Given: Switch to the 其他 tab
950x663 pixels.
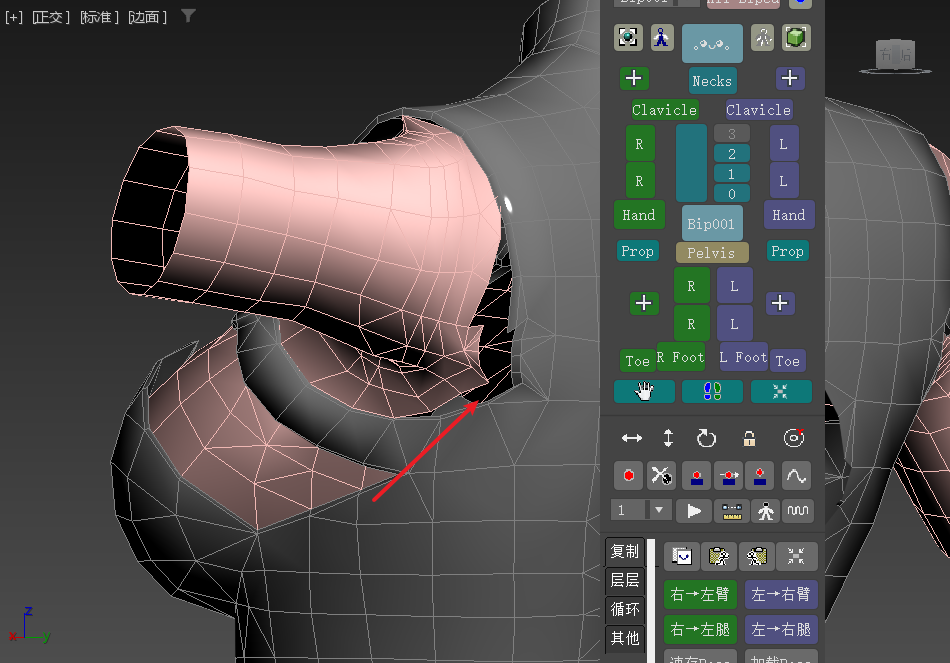Looking at the screenshot, I should click(625, 638).
